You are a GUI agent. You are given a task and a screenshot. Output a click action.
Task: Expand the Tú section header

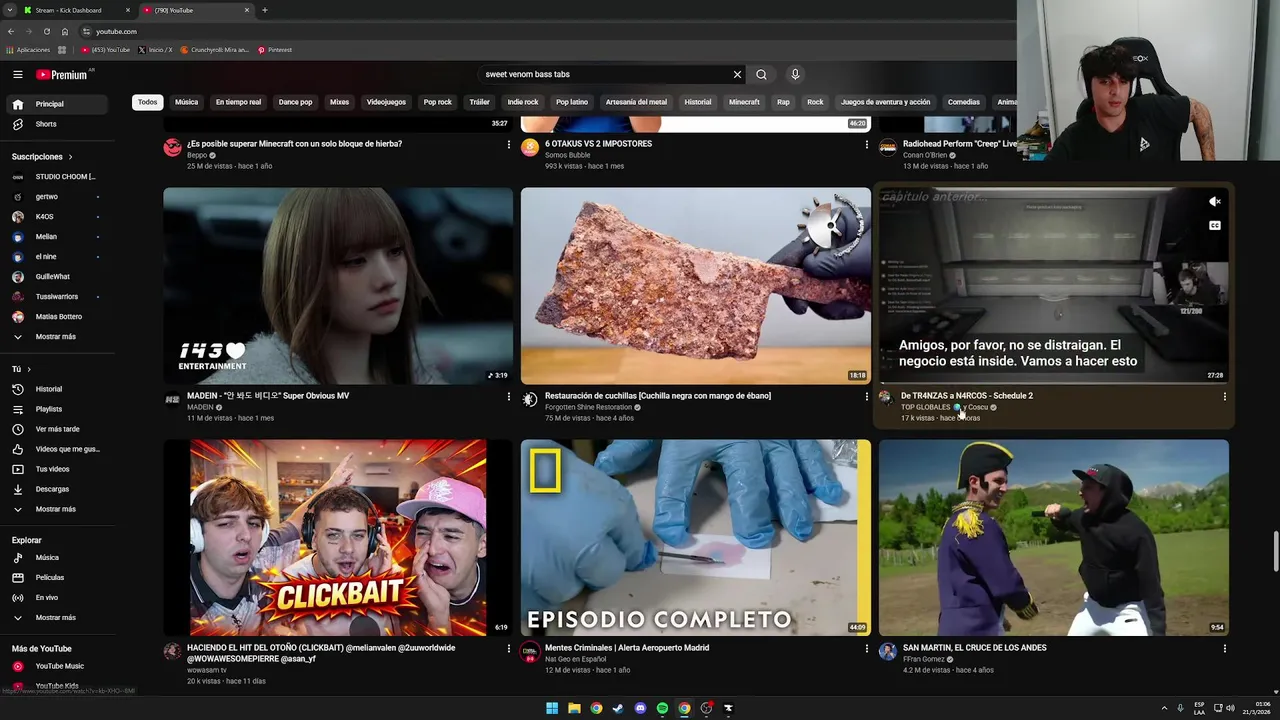21,369
